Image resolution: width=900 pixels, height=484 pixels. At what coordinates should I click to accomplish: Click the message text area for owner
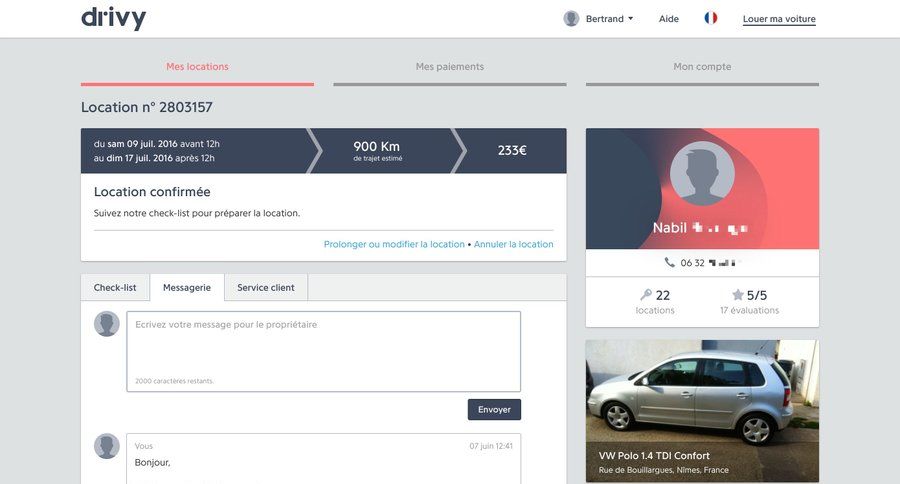point(324,351)
